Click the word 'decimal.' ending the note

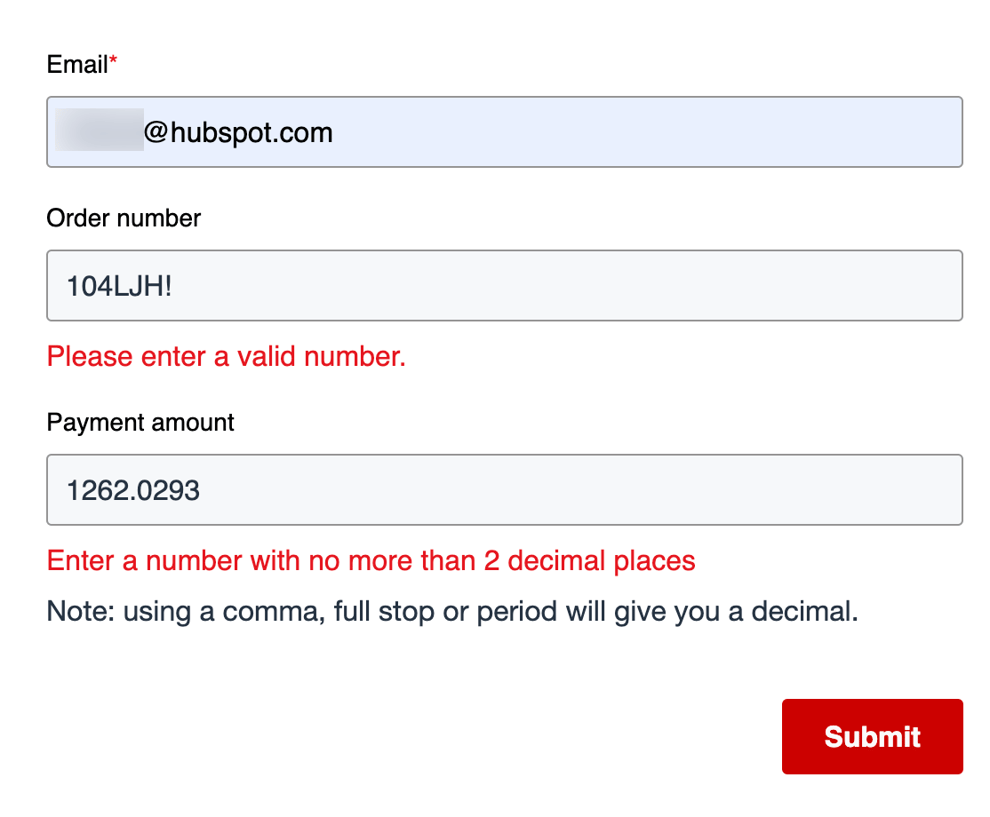[805, 612]
